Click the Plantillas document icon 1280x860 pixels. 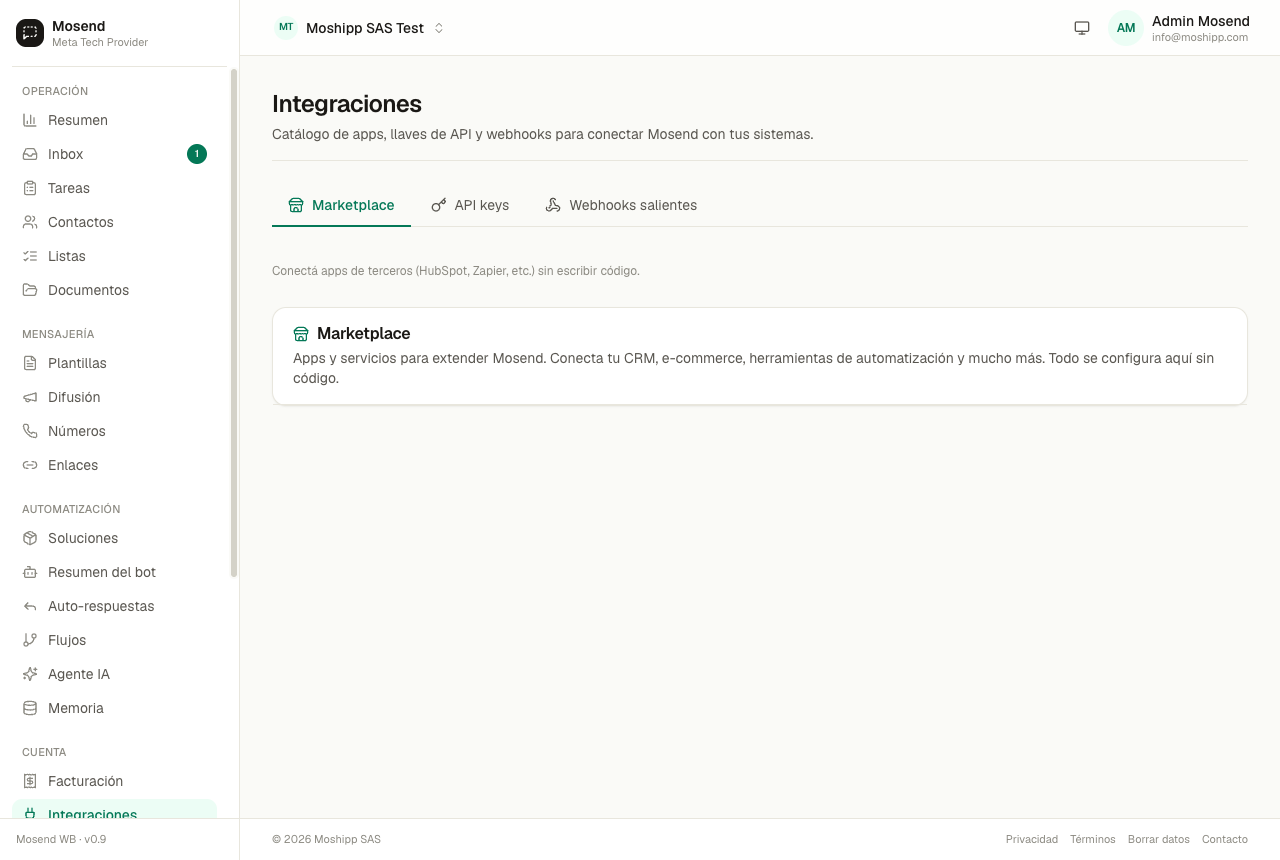(30, 363)
